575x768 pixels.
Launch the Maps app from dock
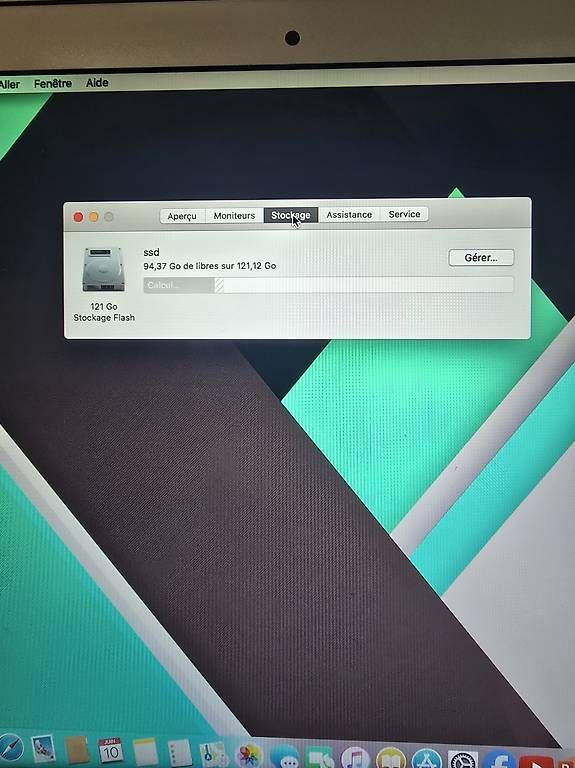[x=214, y=754]
